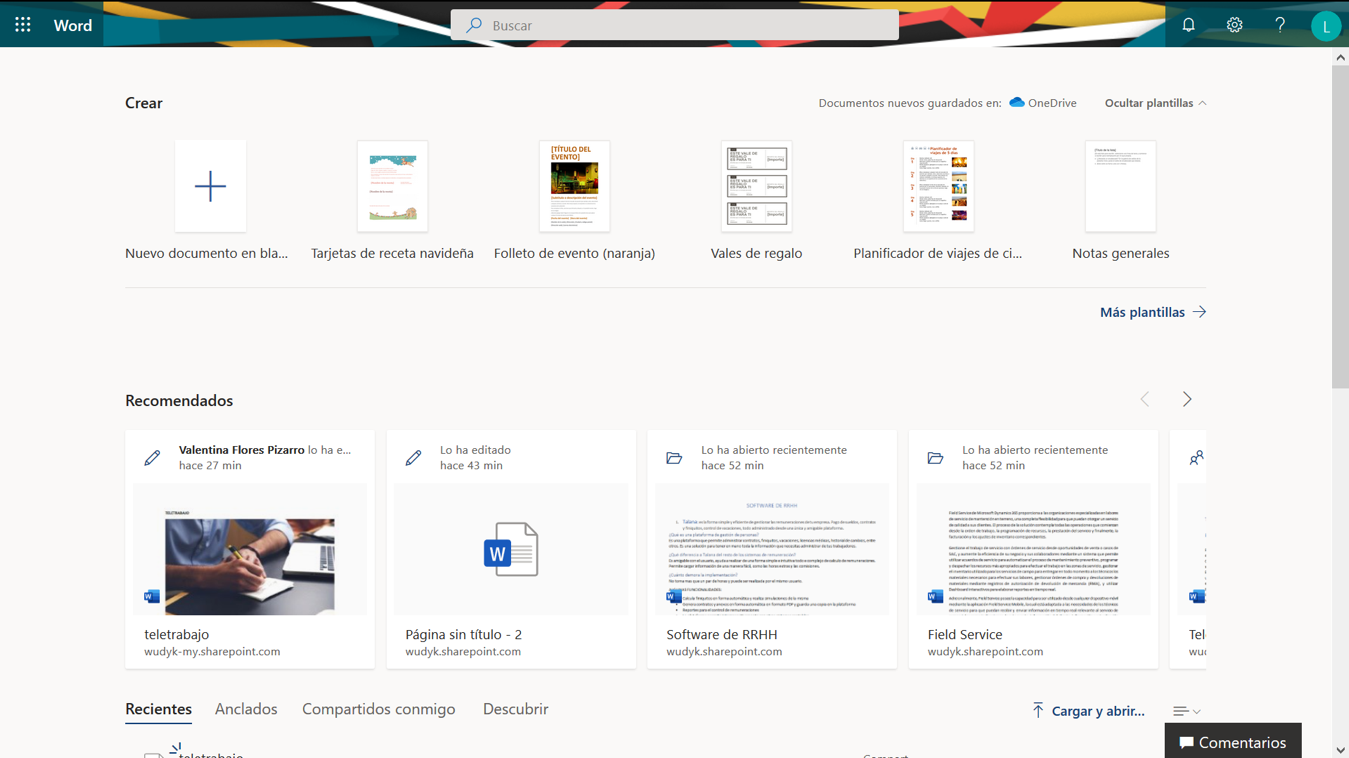Viewport: 1349px width, 758px height.
Task: Open Field Service document preview
Action: point(1033,549)
